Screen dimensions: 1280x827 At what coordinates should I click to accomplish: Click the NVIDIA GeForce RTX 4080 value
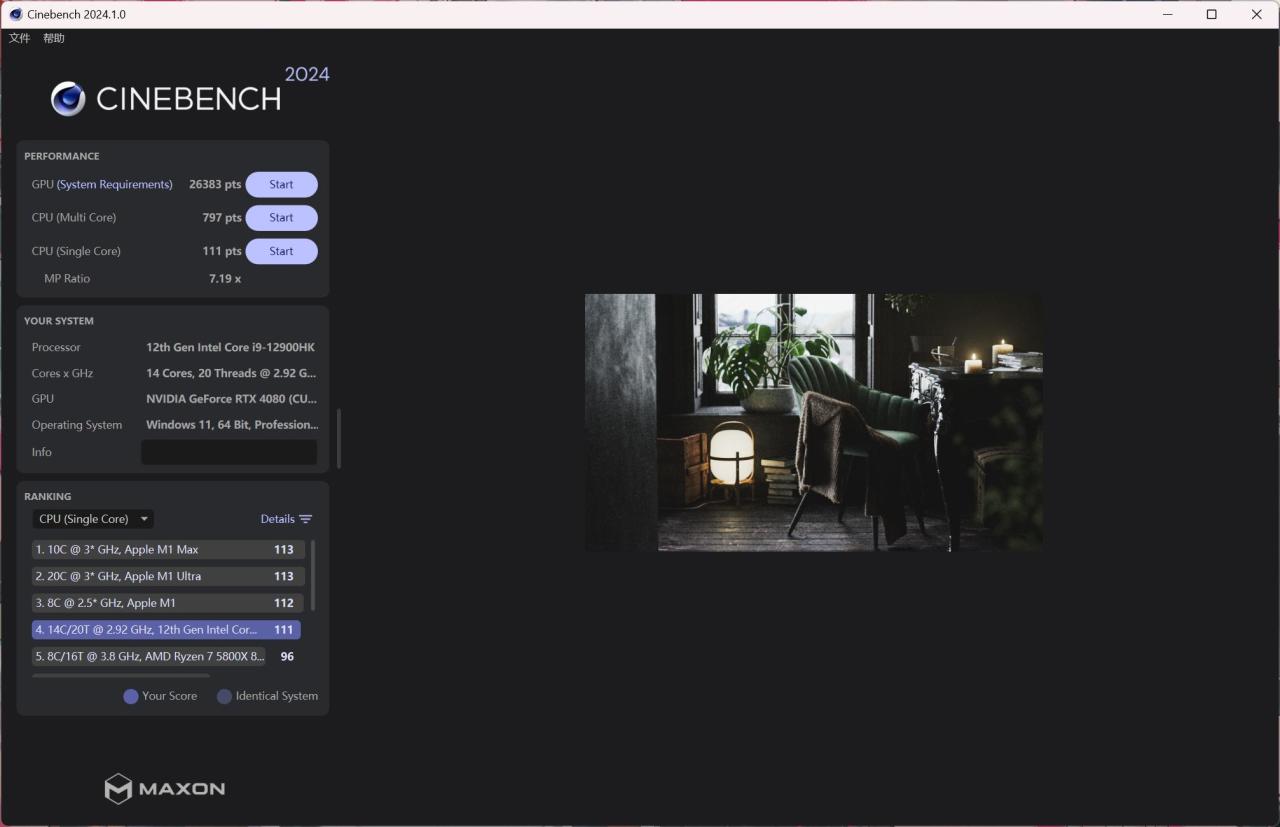[x=232, y=399]
